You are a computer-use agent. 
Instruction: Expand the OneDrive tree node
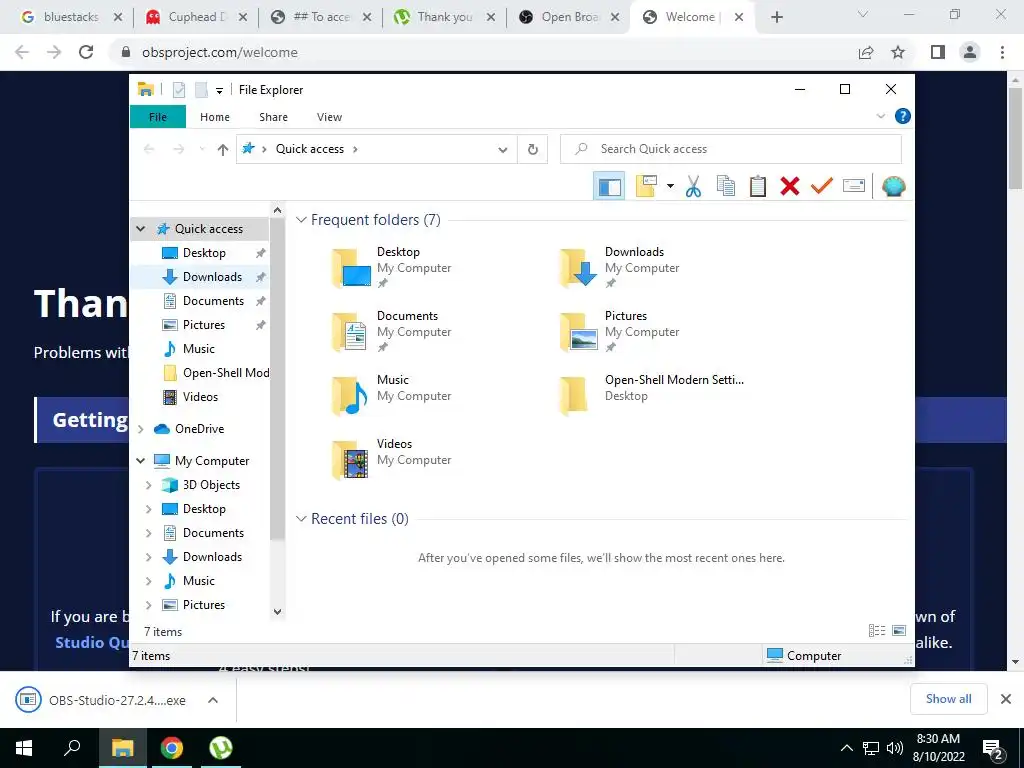pos(140,429)
